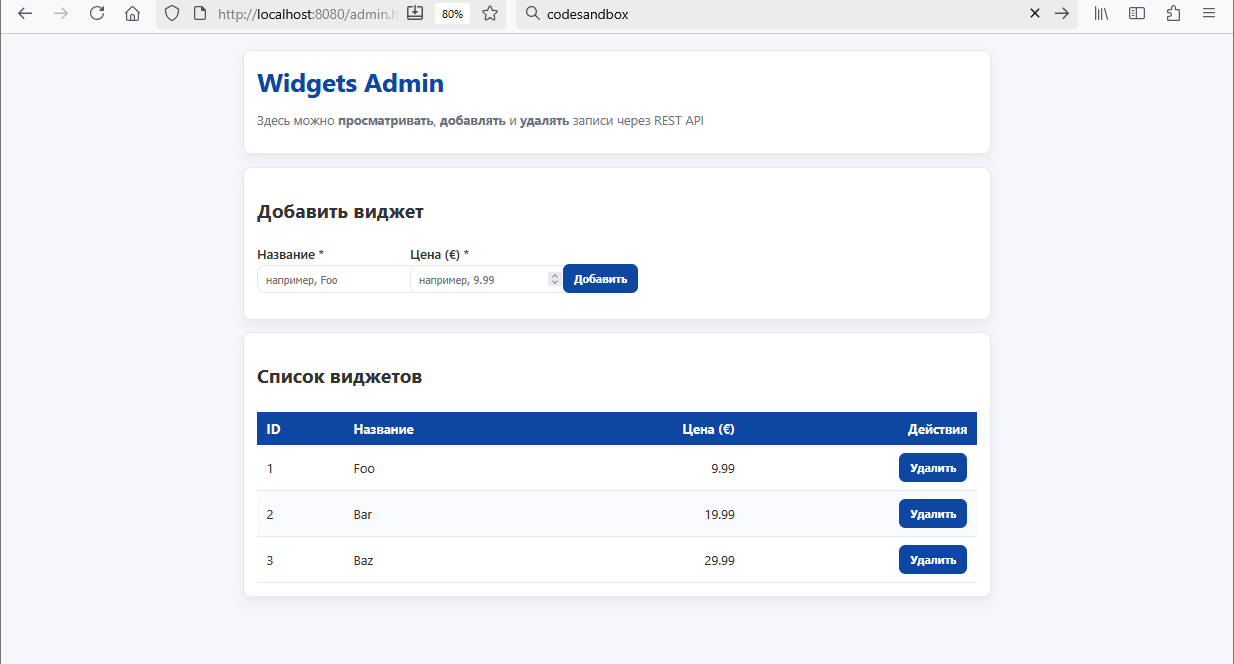Image resolution: width=1234 pixels, height=664 pixels.
Task: Open the Extensions puzzle icon
Action: 1173,14
